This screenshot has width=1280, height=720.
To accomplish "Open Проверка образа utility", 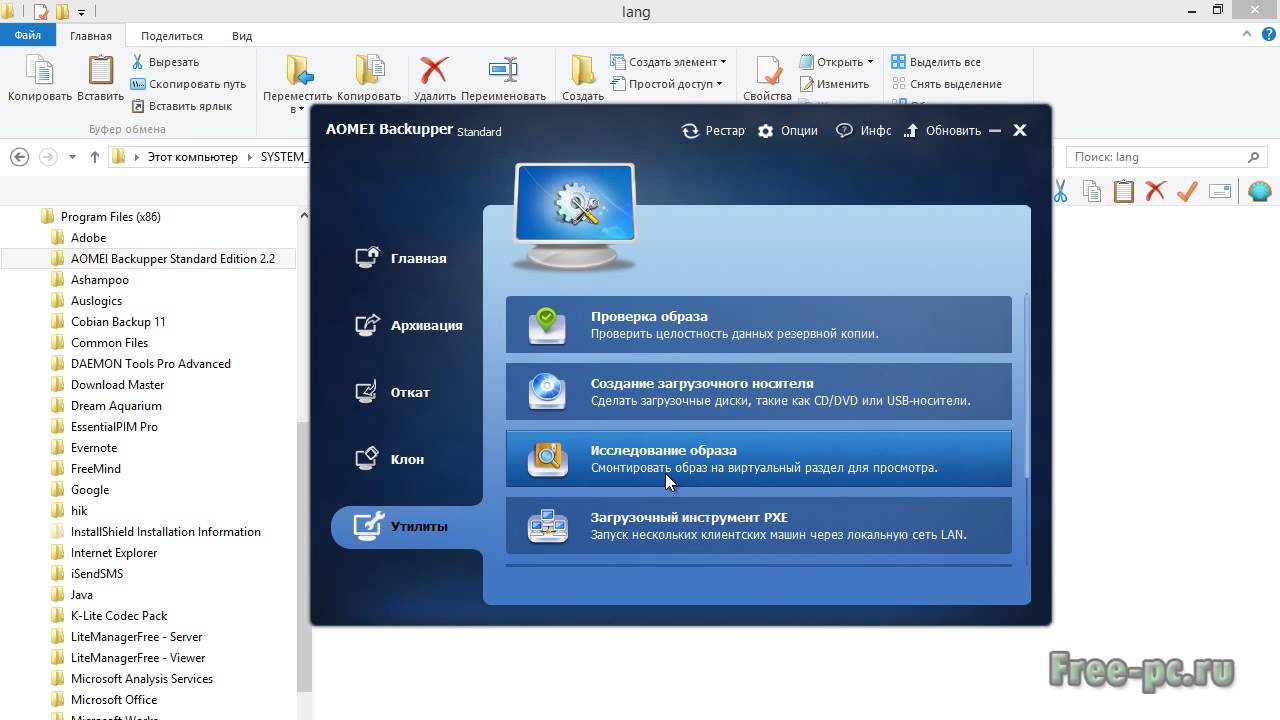I will pyautogui.click(x=758, y=324).
